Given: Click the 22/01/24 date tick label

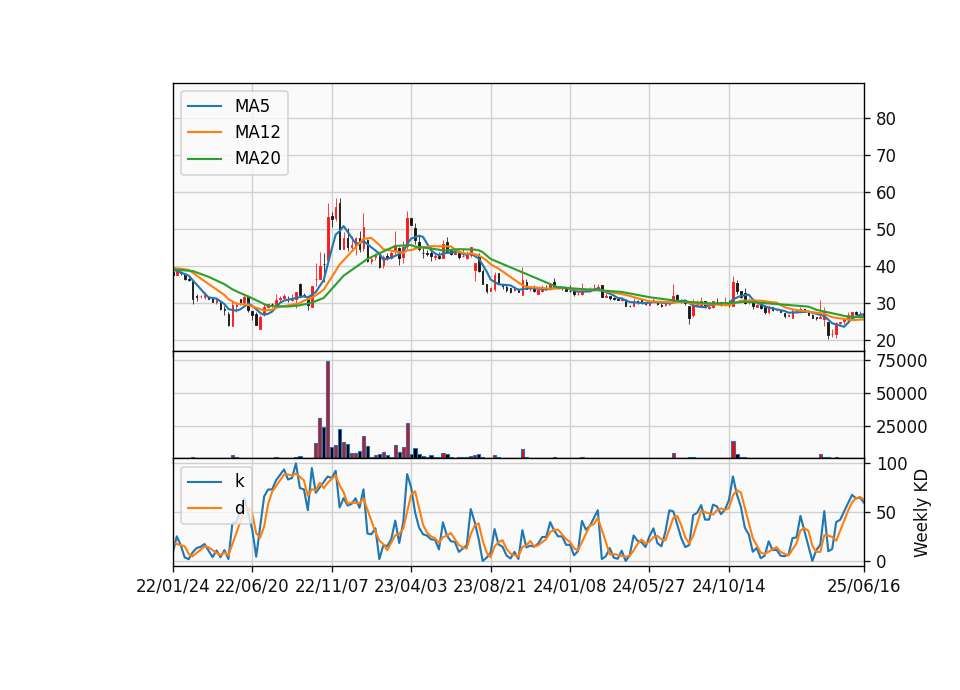Looking at the screenshot, I should tap(173, 587).
